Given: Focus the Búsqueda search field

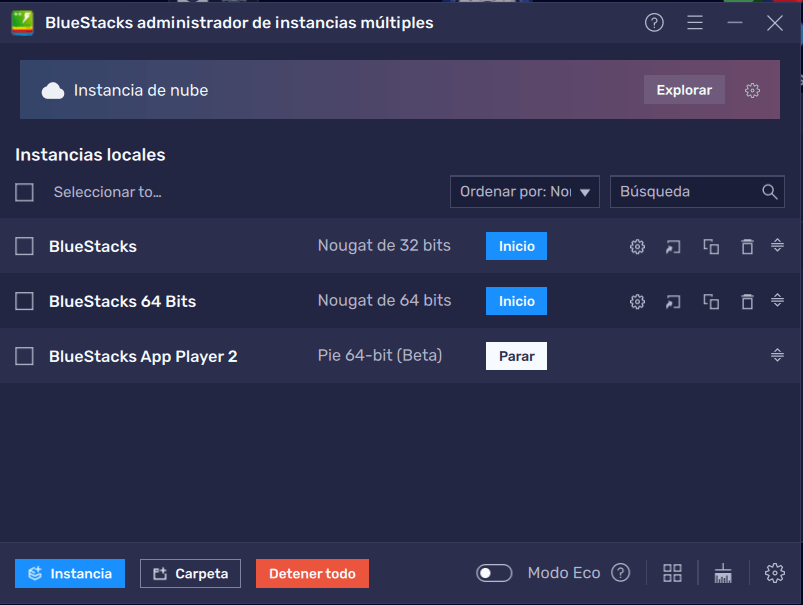Looking at the screenshot, I should coord(697,192).
